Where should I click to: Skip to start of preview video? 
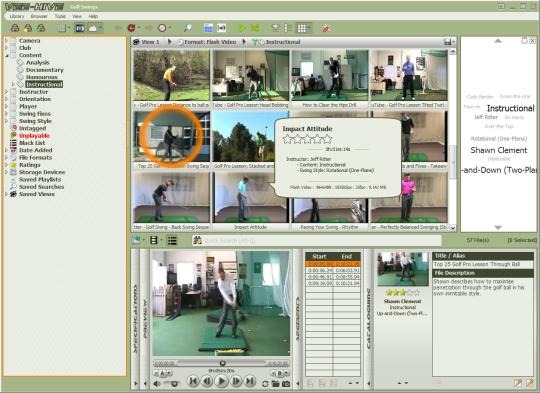pos(193,381)
